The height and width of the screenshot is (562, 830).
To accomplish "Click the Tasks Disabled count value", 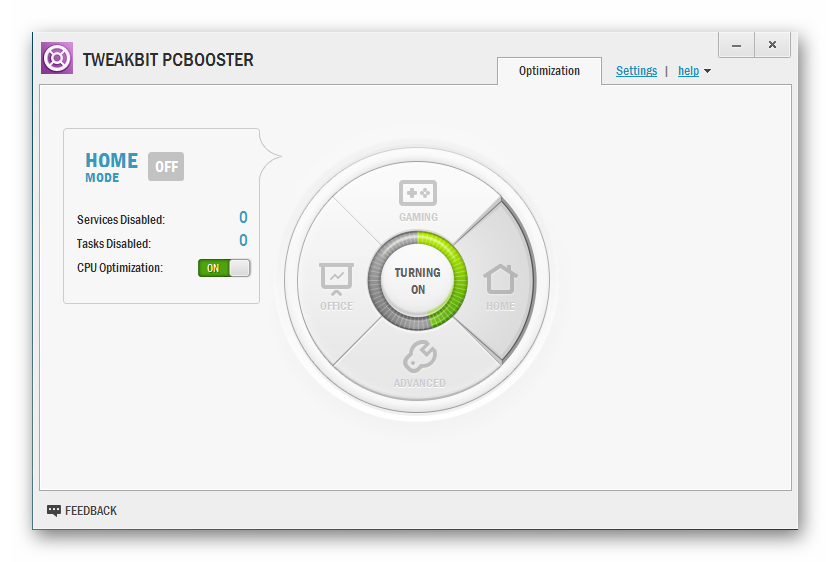I will click(x=243, y=241).
